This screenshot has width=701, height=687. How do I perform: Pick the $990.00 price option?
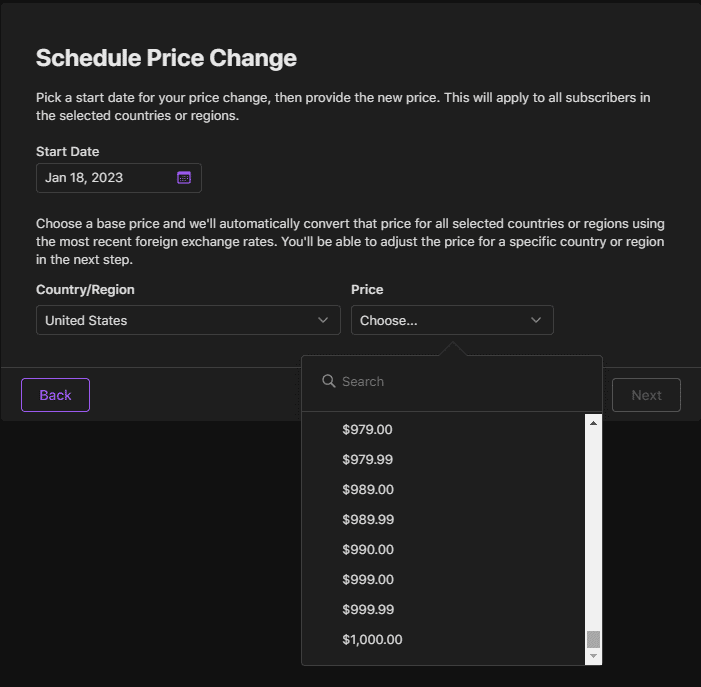443,549
